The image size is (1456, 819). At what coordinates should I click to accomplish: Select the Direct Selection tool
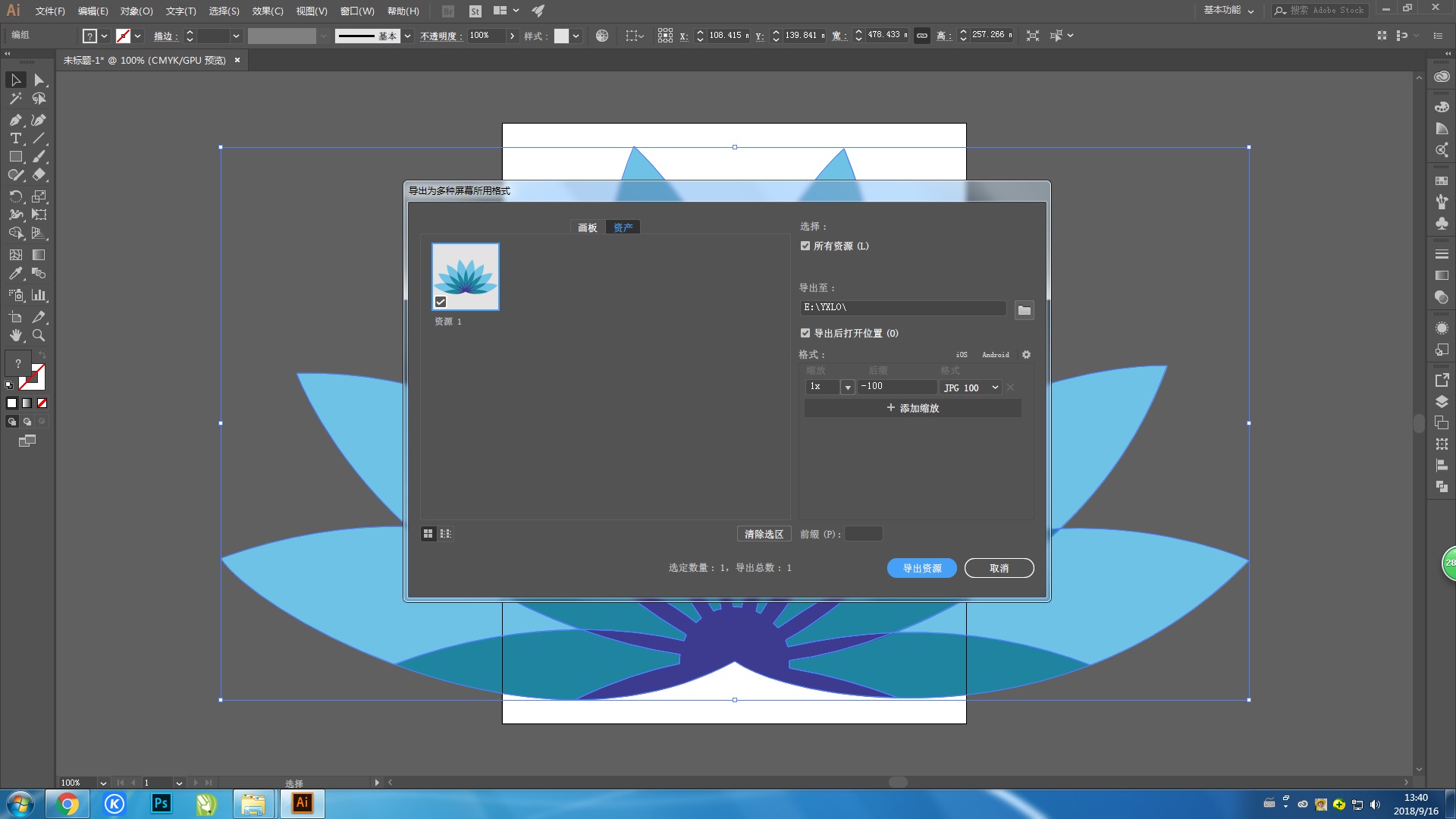[x=39, y=80]
